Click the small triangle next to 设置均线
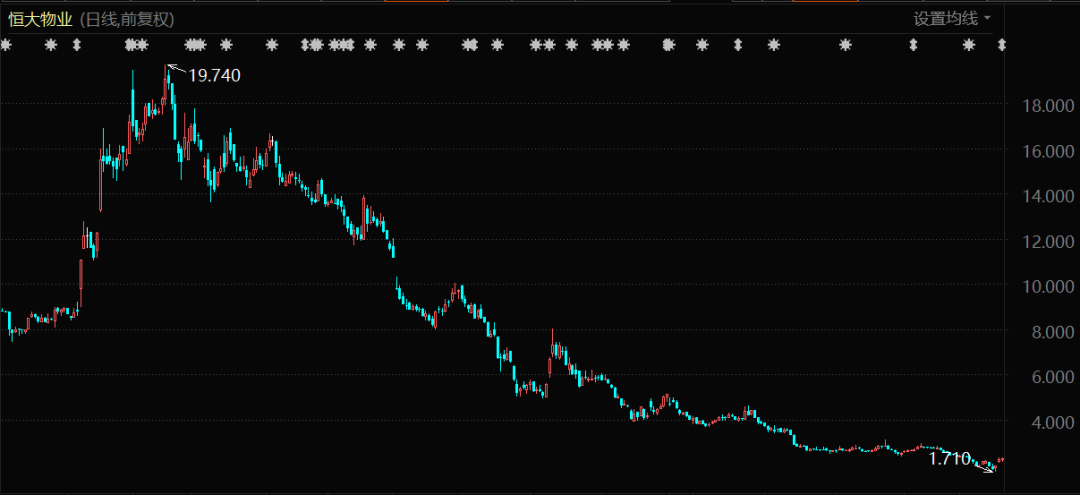1080x495 pixels. pos(988,18)
